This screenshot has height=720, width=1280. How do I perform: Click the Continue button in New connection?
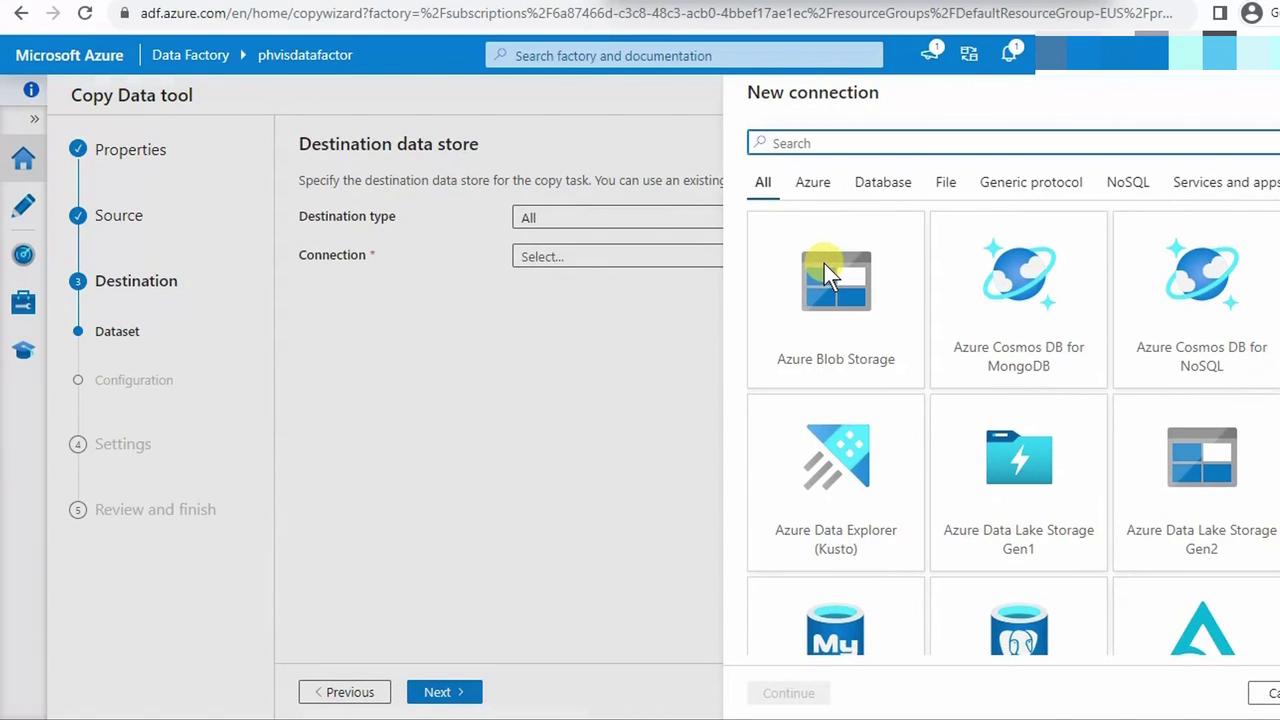[x=788, y=693]
